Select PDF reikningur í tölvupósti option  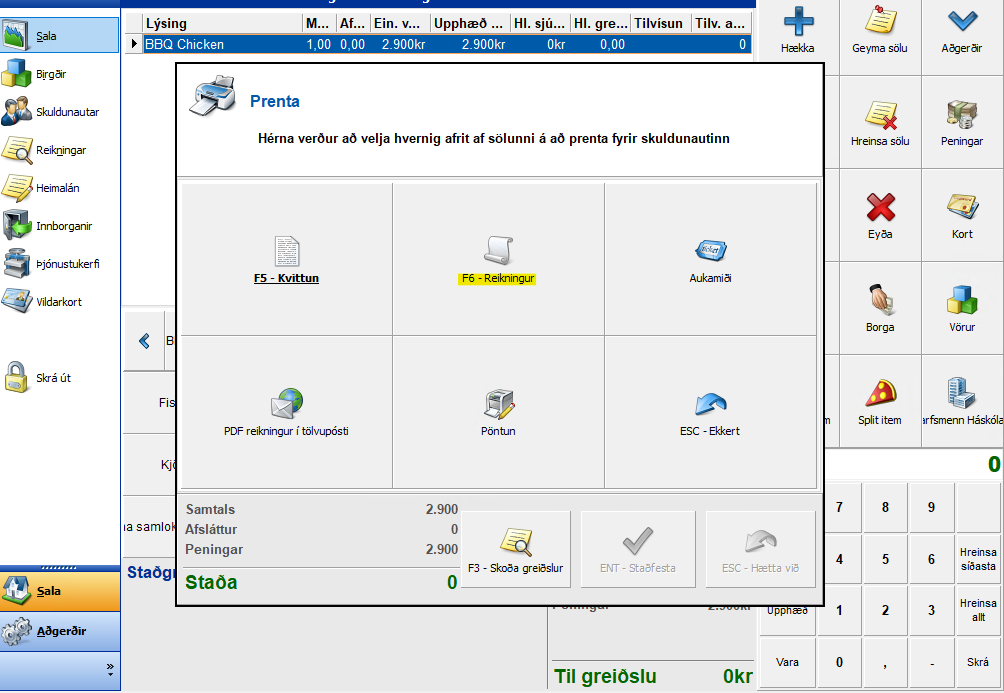[x=285, y=412]
